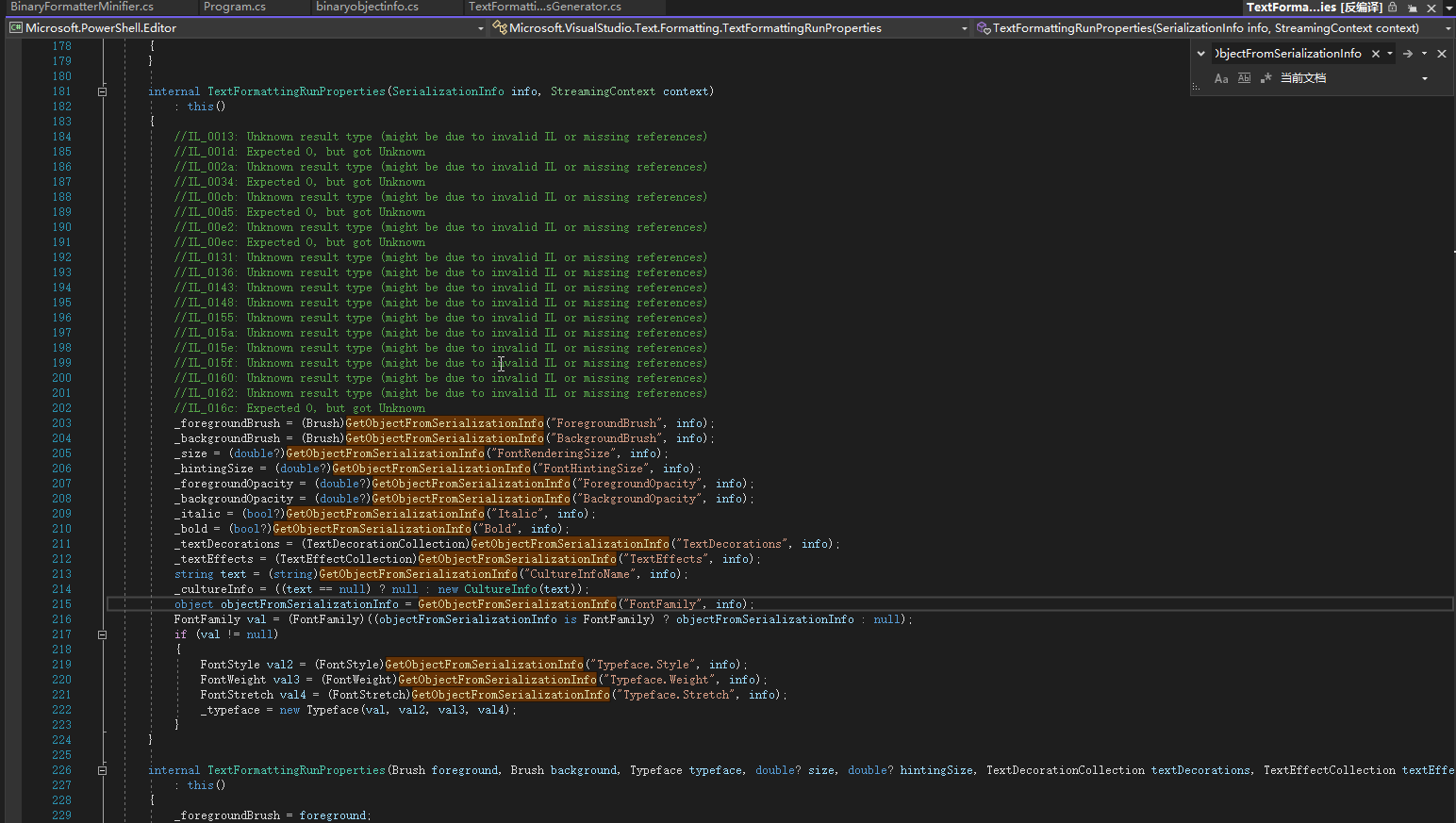The height and width of the screenshot is (823, 1456).
Task: Click the "ForegroundOpacity" string literal
Action: pyautogui.click(x=640, y=484)
